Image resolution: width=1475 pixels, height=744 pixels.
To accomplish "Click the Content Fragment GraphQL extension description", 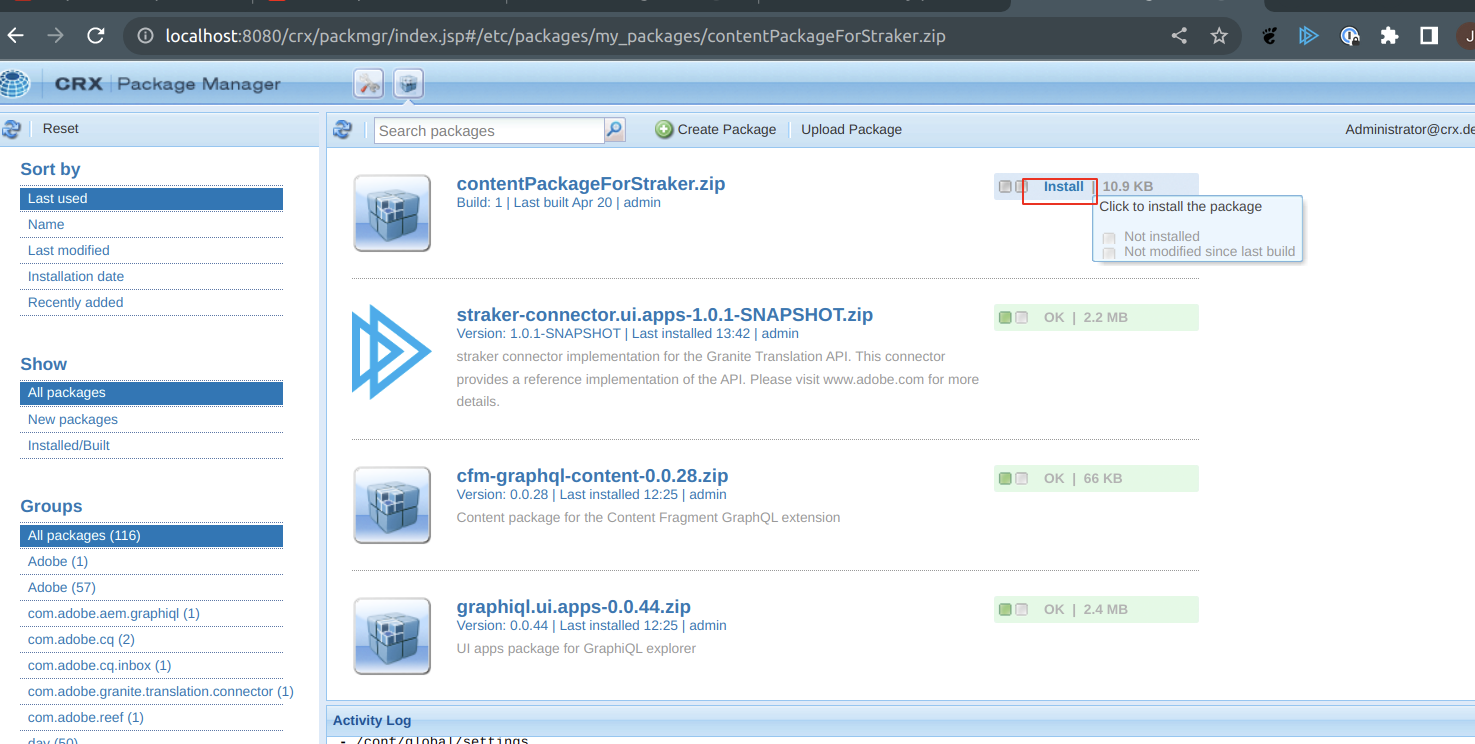I will (x=648, y=517).
